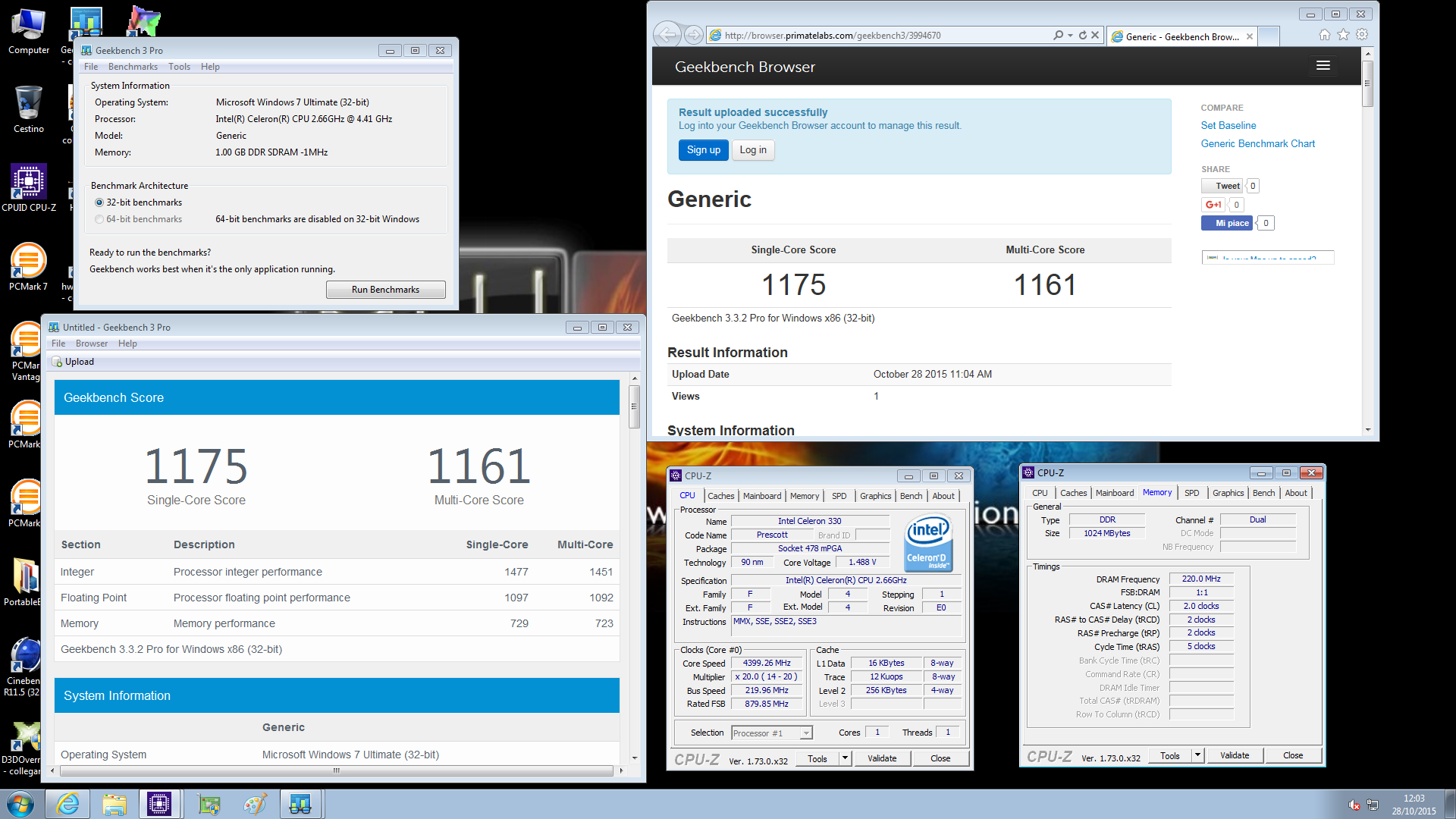Click horizontal scrollbar in Geekbench results window
This screenshot has height=819, width=1456.
point(336,770)
